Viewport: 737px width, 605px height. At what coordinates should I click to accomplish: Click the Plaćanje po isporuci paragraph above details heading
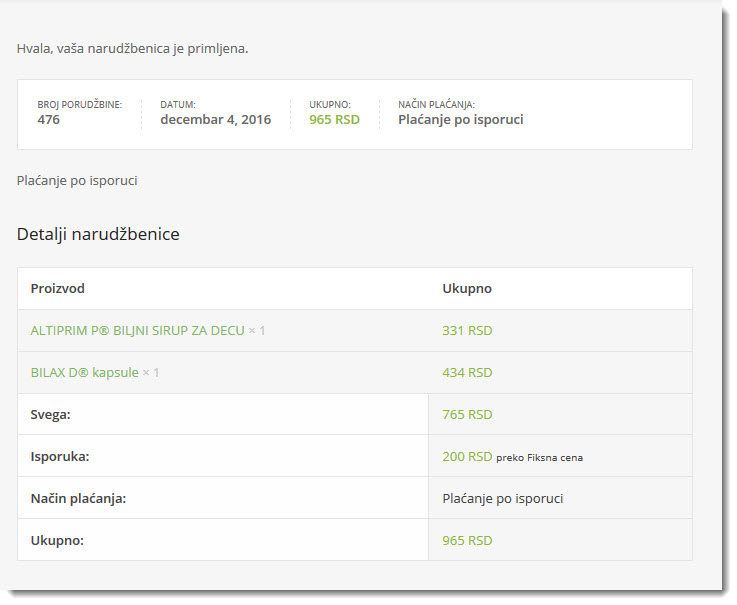(x=77, y=181)
